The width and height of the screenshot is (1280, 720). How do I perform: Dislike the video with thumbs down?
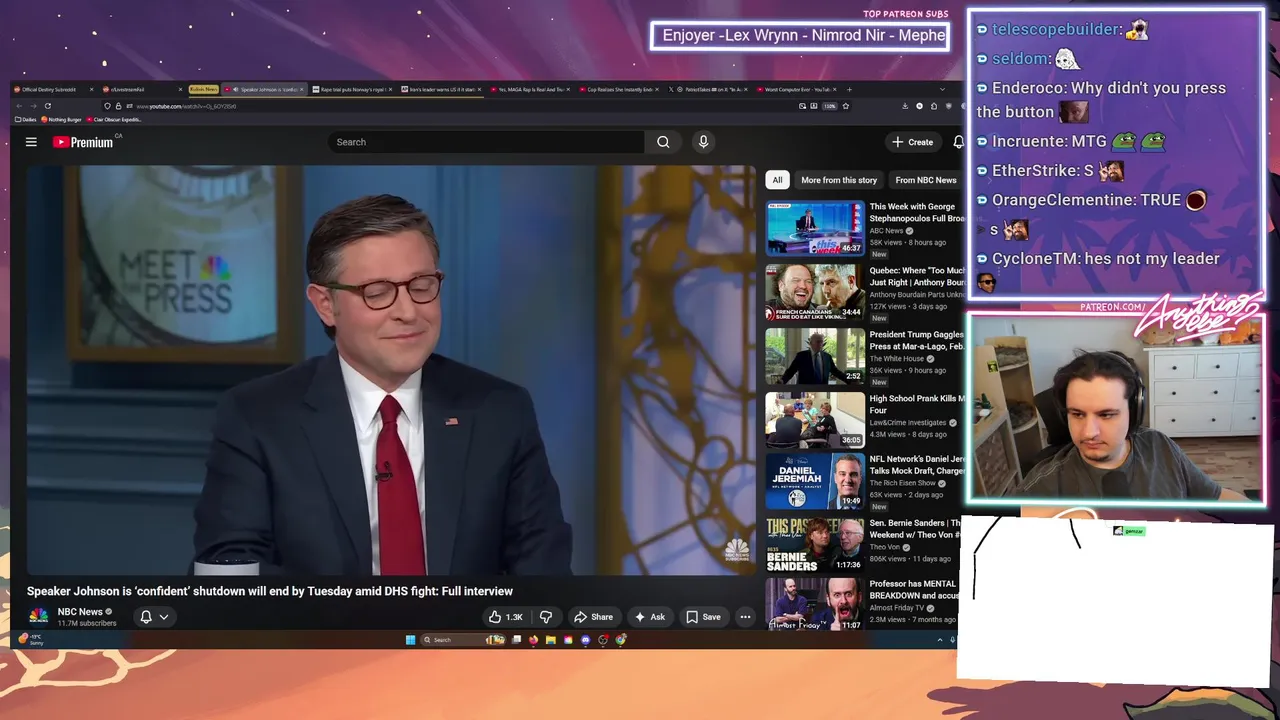(x=546, y=617)
